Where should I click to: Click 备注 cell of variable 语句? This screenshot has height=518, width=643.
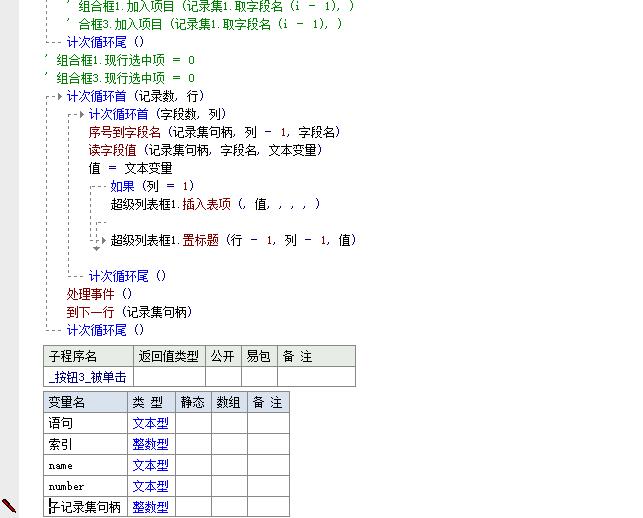(268, 423)
